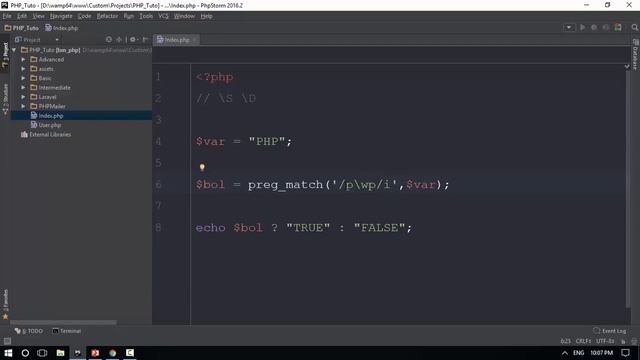Expand the Basic folder
Image resolution: width=640 pixels, height=360 pixels.
click(23, 78)
